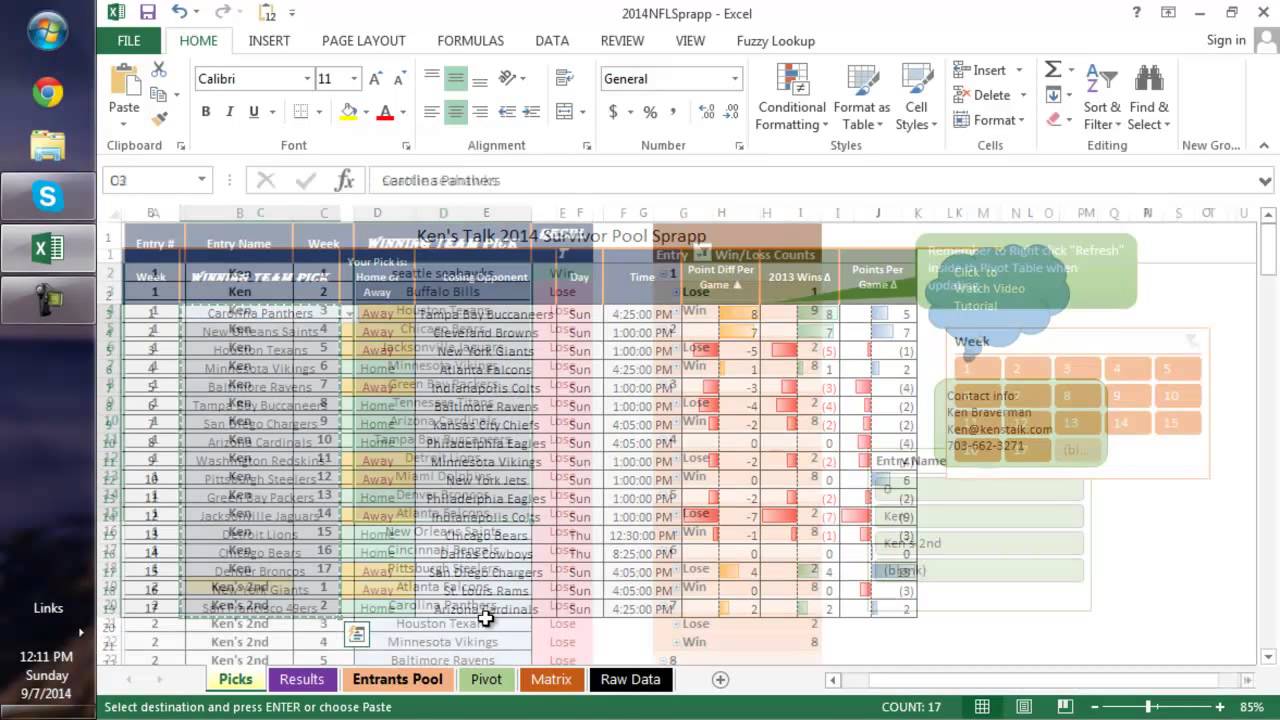
Task: Toggle Underline formatting
Action: point(254,112)
